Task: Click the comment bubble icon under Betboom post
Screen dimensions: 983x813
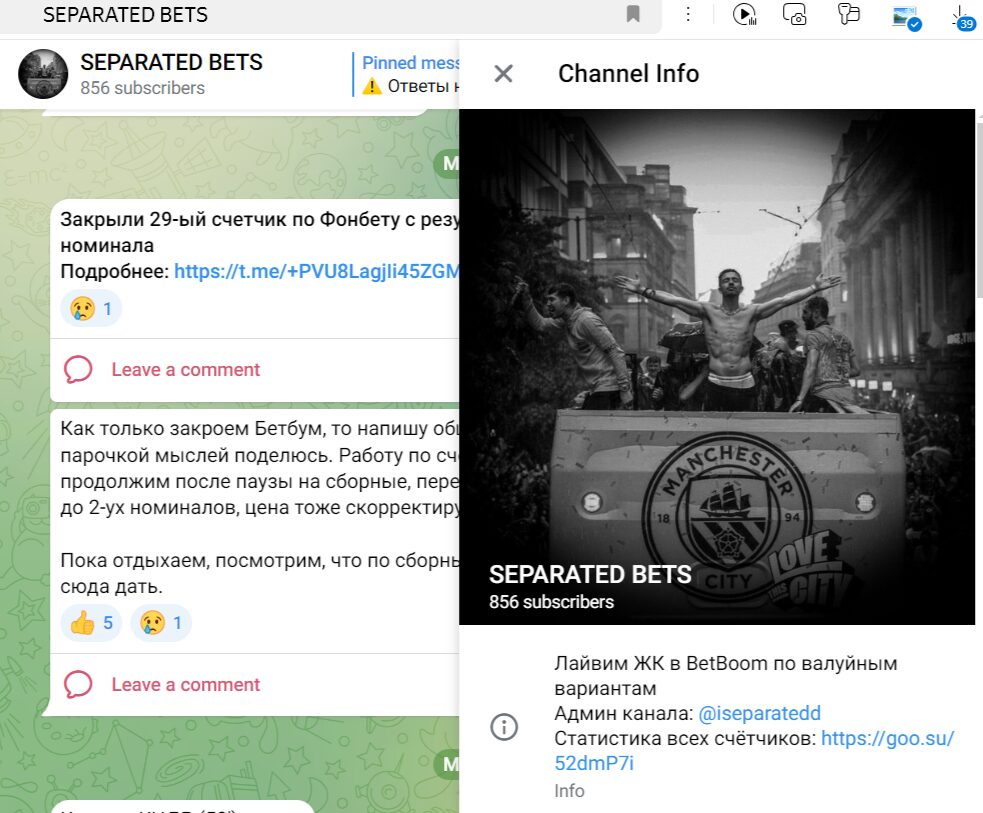Action: [78, 684]
